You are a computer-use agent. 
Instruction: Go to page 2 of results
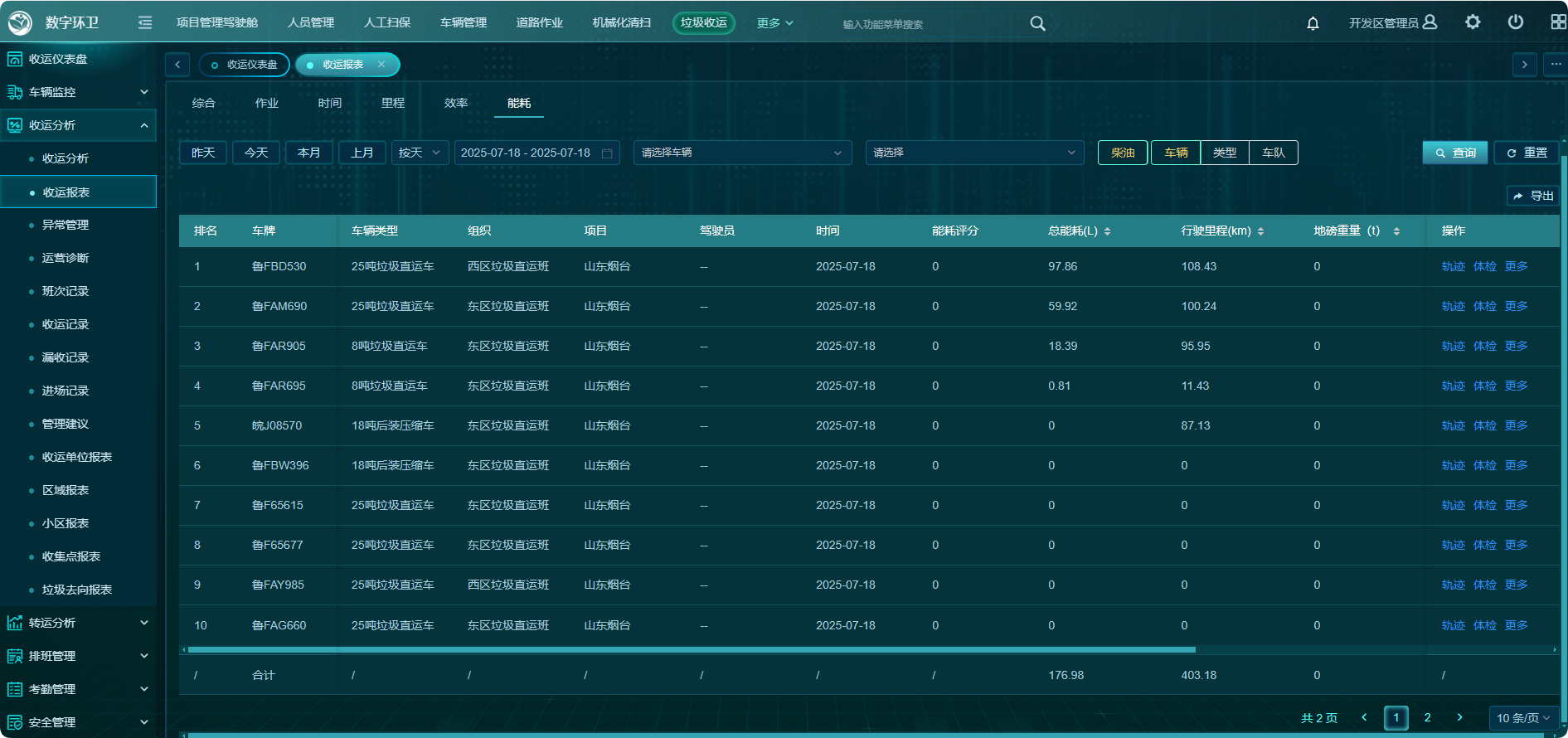(x=1427, y=717)
